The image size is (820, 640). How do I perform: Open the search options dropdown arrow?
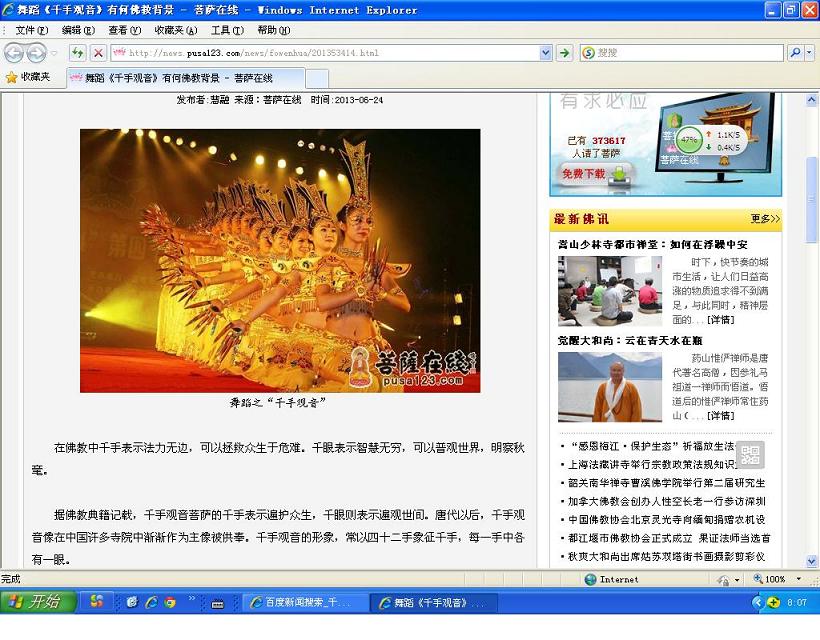(x=809, y=53)
